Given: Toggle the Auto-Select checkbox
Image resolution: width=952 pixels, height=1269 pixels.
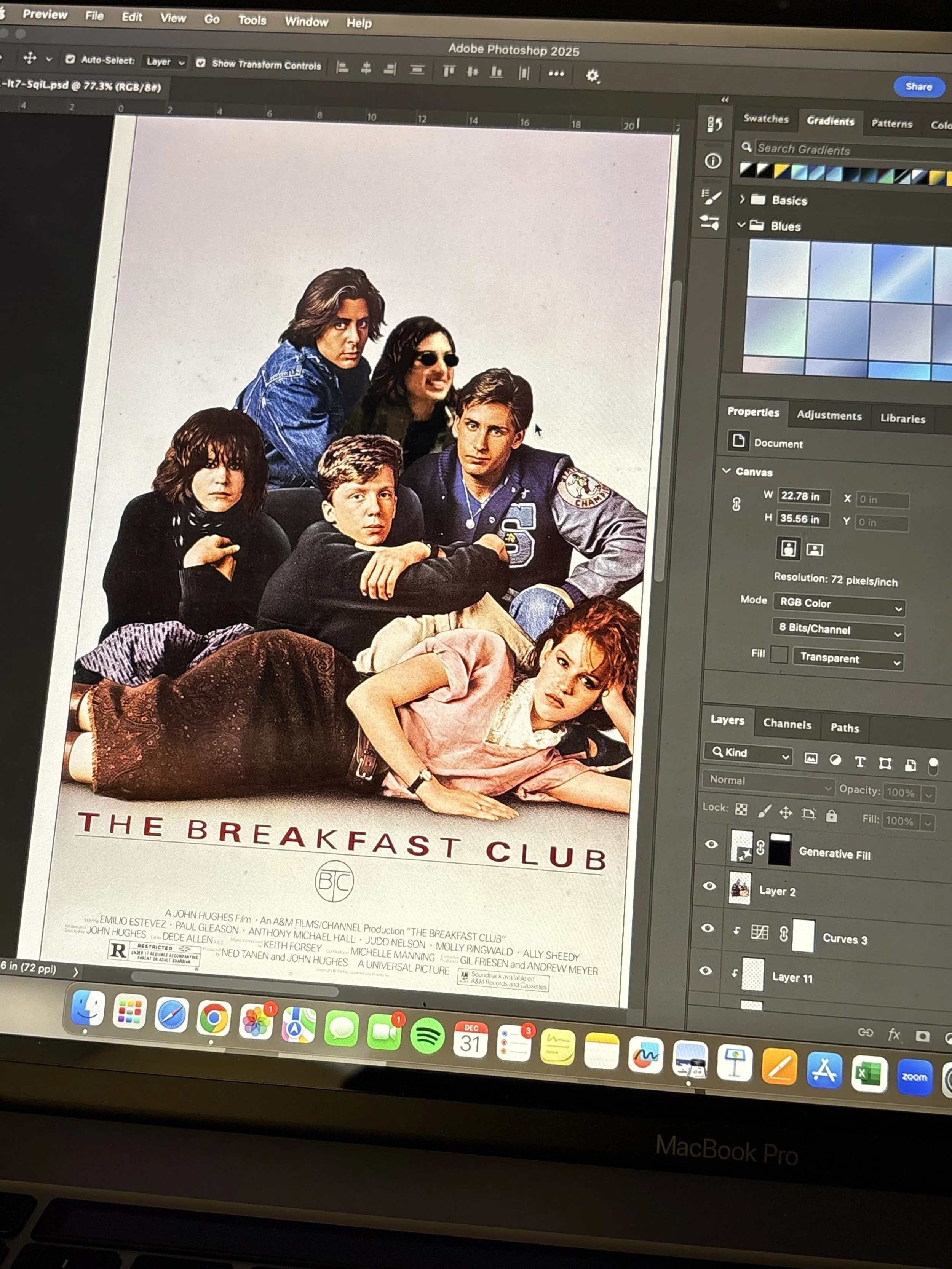Looking at the screenshot, I should pos(70,59).
